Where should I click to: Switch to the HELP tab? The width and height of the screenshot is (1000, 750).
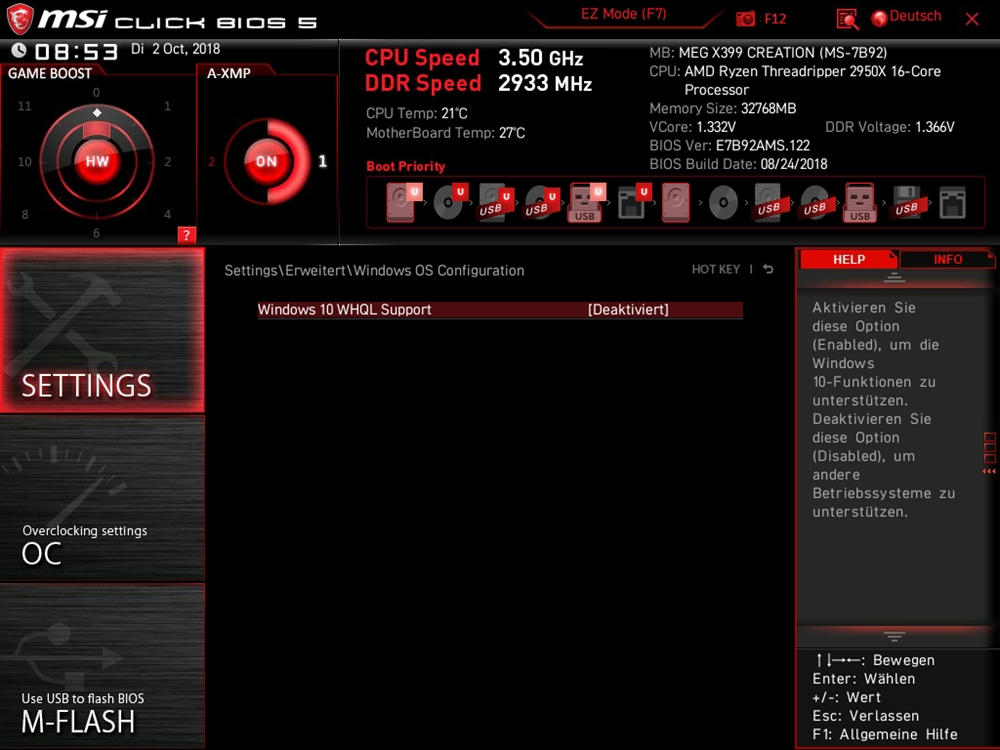click(x=849, y=259)
